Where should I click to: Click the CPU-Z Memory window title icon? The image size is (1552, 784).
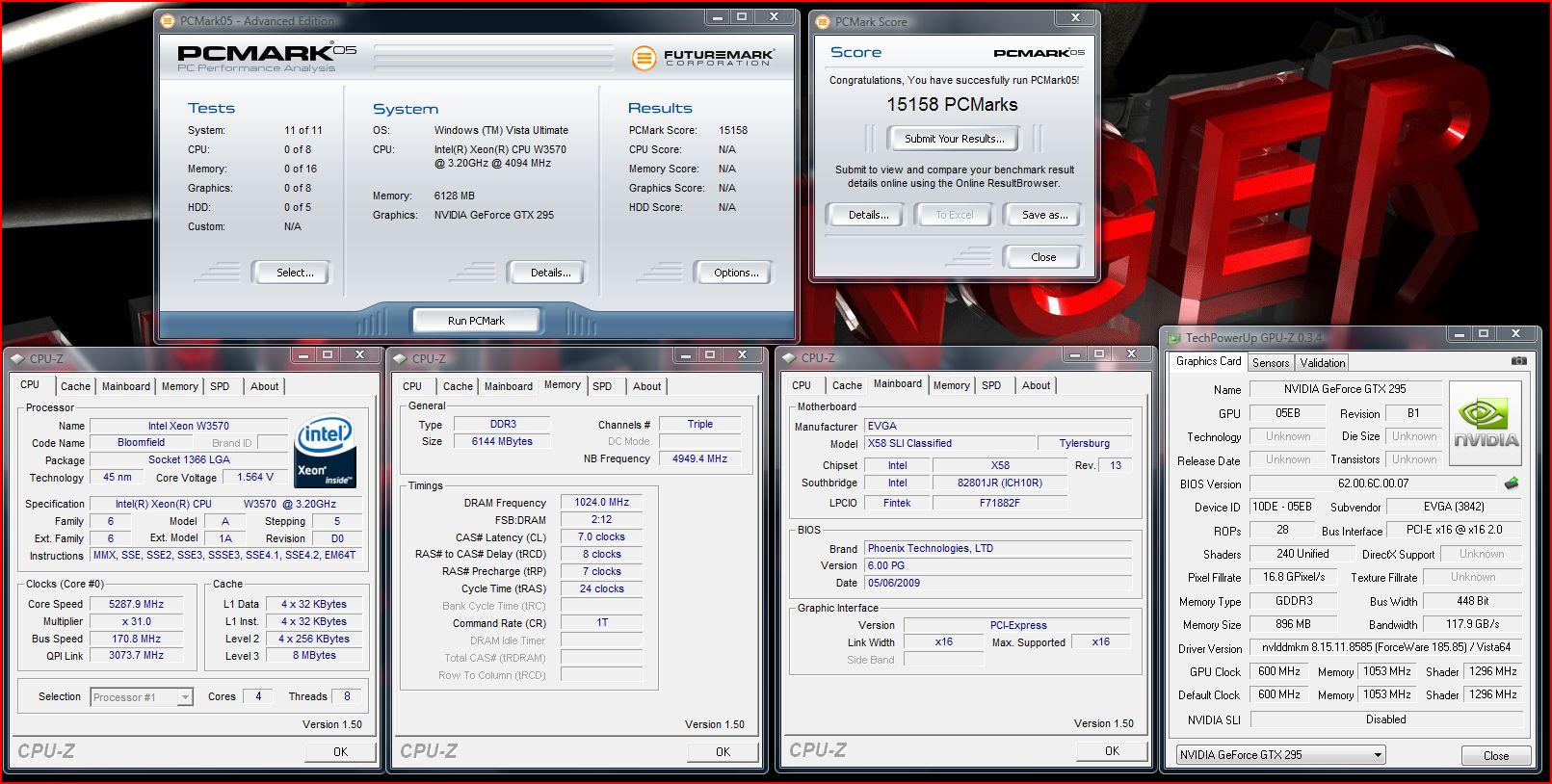tap(400, 358)
